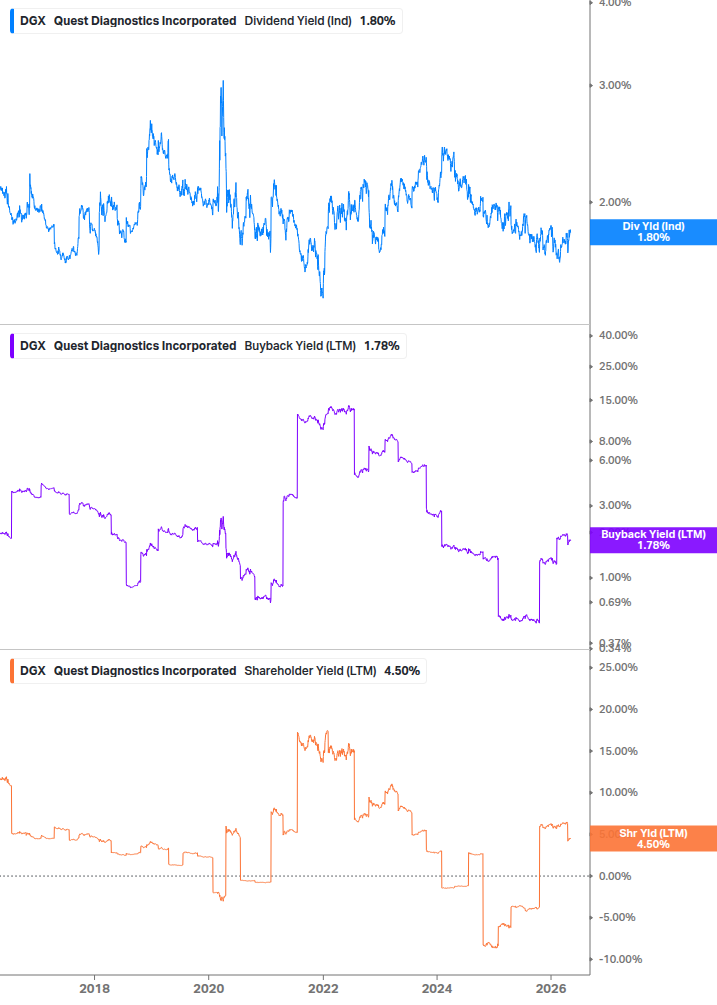
Task: Click the orange color bar of the Shareholder Yield legend
Action: (12, 671)
